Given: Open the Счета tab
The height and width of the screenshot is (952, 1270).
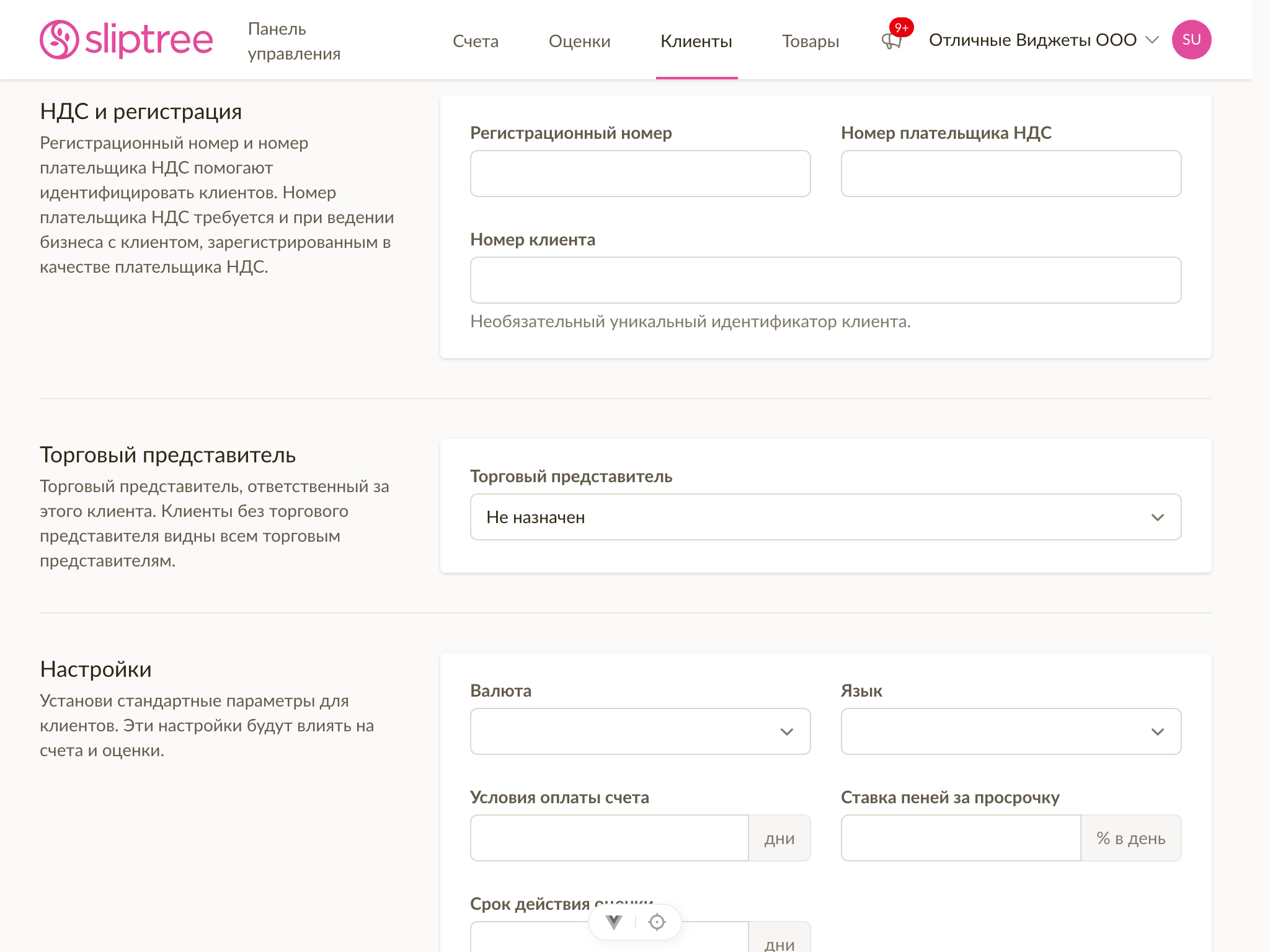Looking at the screenshot, I should (476, 41).
